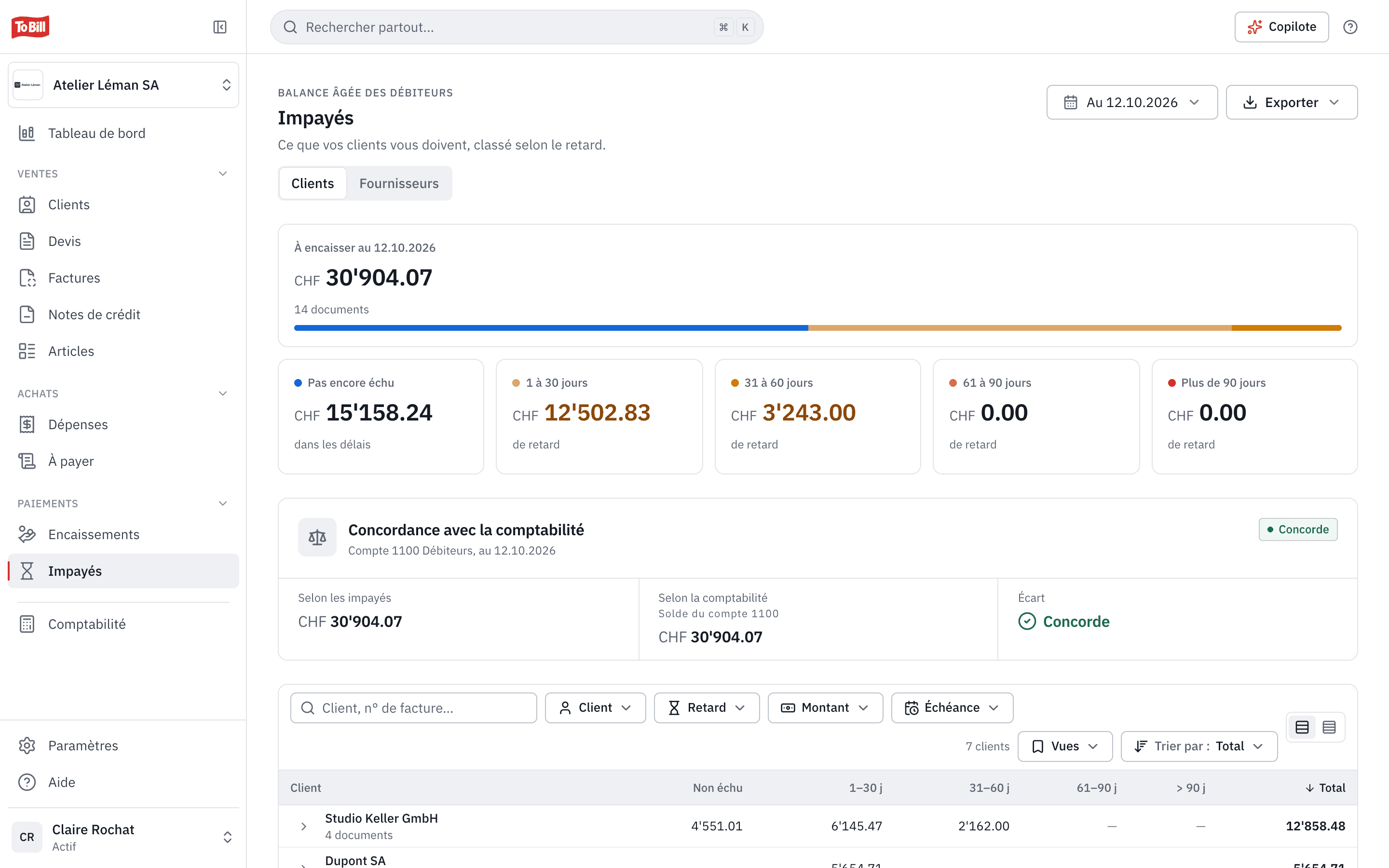Open the Devis page
Image resolution: width=1389 pixels, height=868 pixels.
pos(123,241)
